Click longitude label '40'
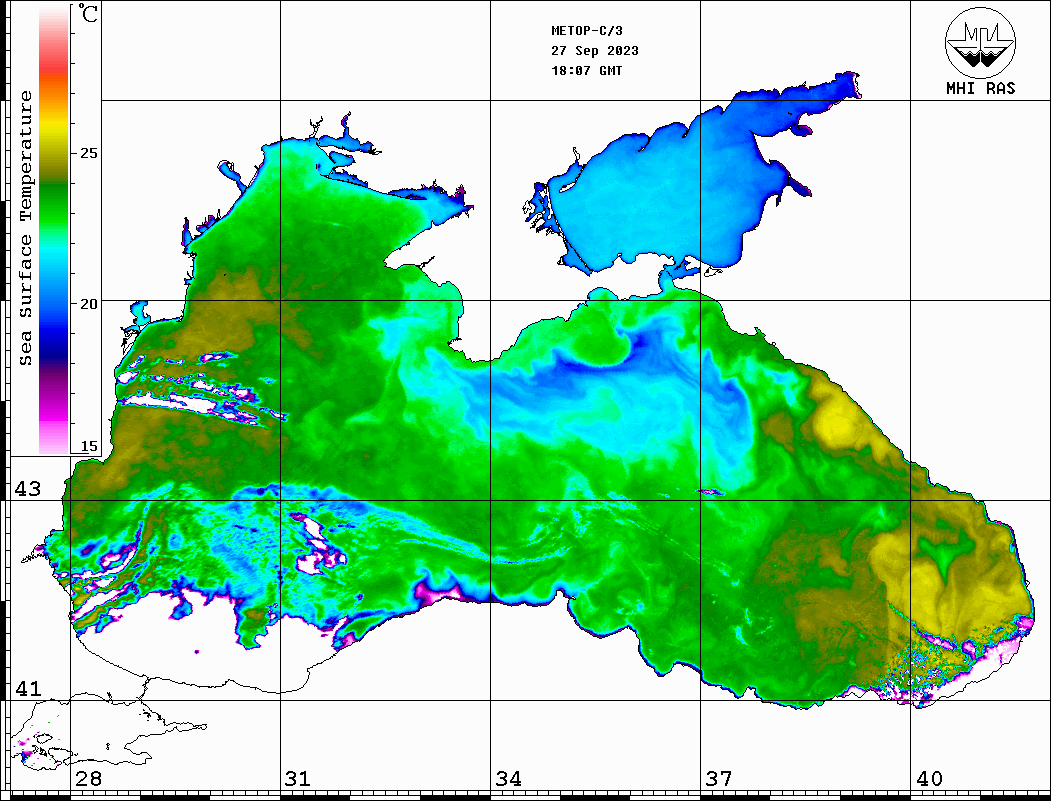Viewport: 1051px width, 801px height. click(x=929, y=779)
